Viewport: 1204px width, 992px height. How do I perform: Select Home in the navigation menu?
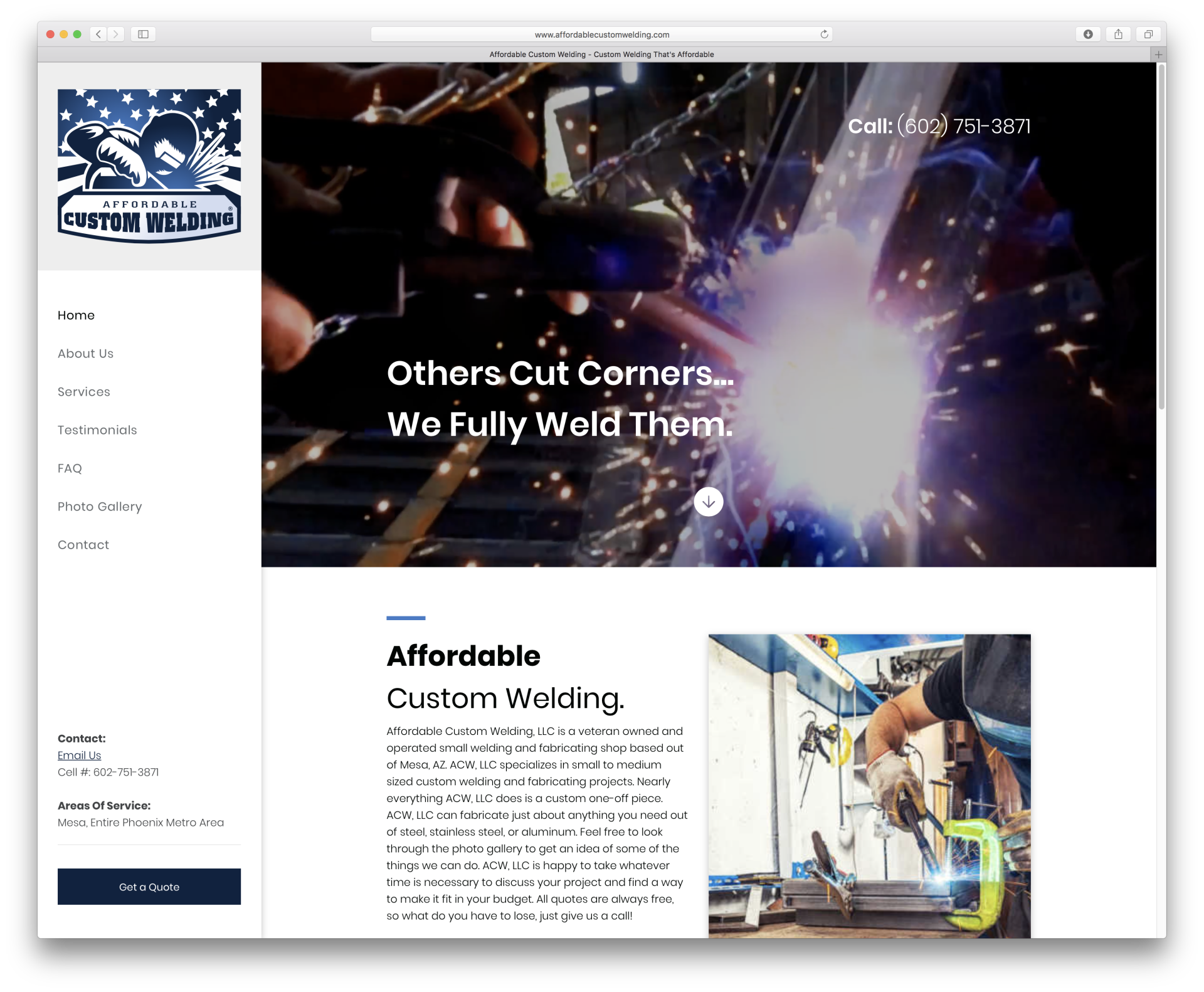point(76,315)
